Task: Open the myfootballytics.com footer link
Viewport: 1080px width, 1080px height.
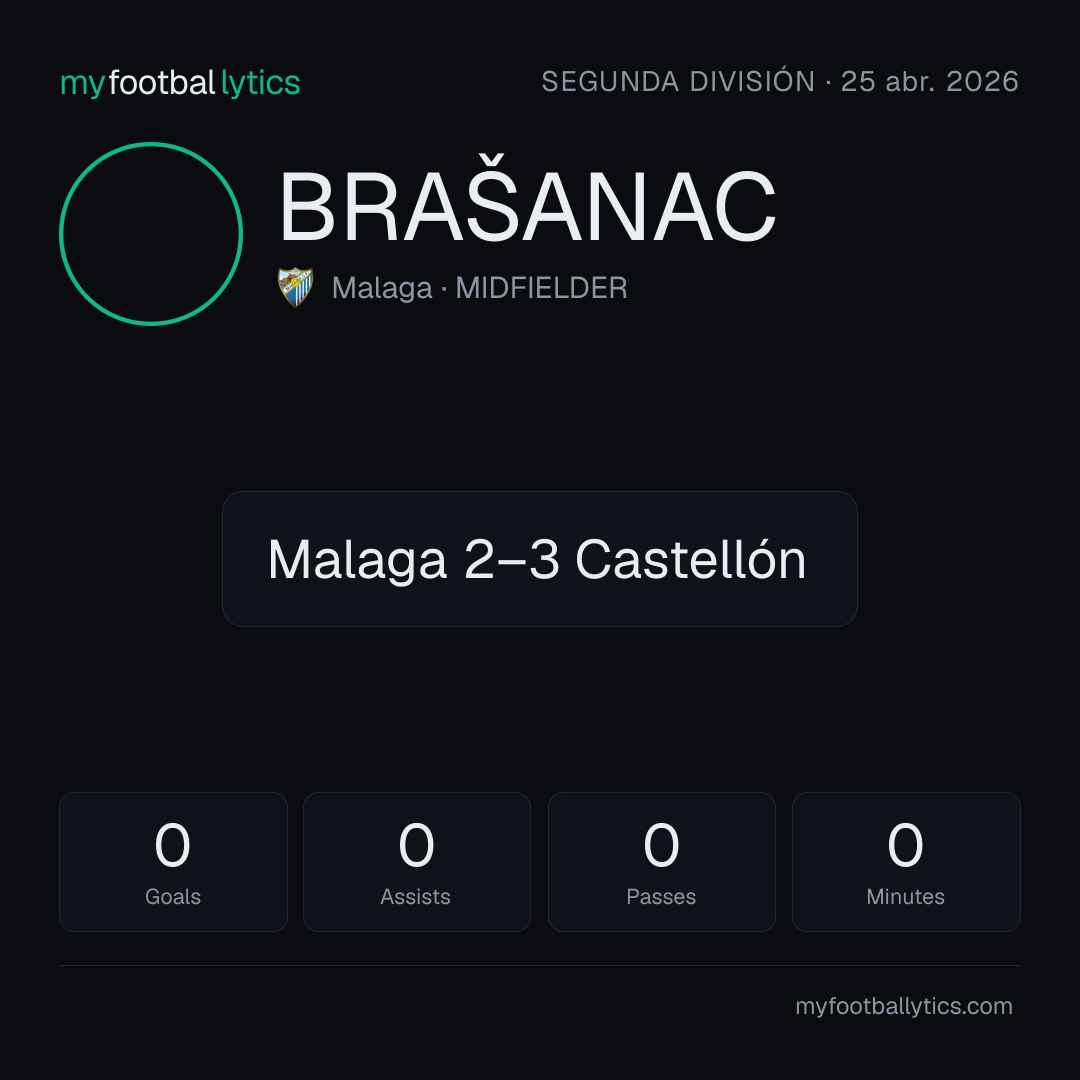Action: pyautogui.click(x=904, y=1006)
